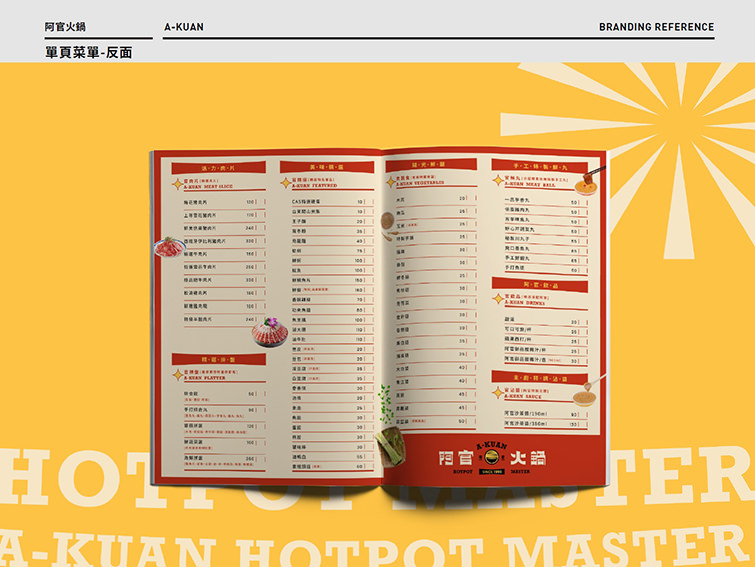
Task: Click the meat platter with purple flower
Action: (270, 332)
